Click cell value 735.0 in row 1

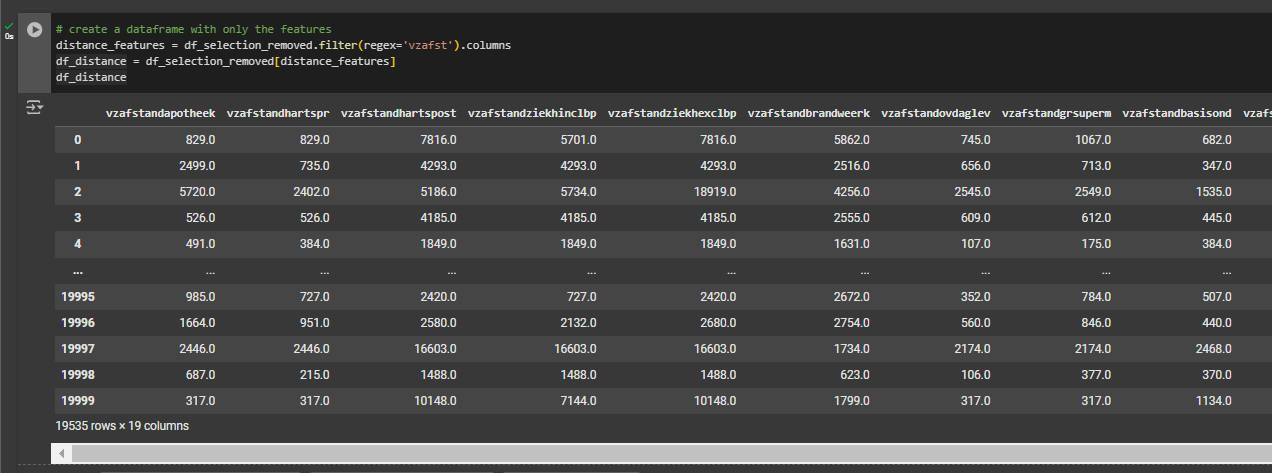click(313, 166)
